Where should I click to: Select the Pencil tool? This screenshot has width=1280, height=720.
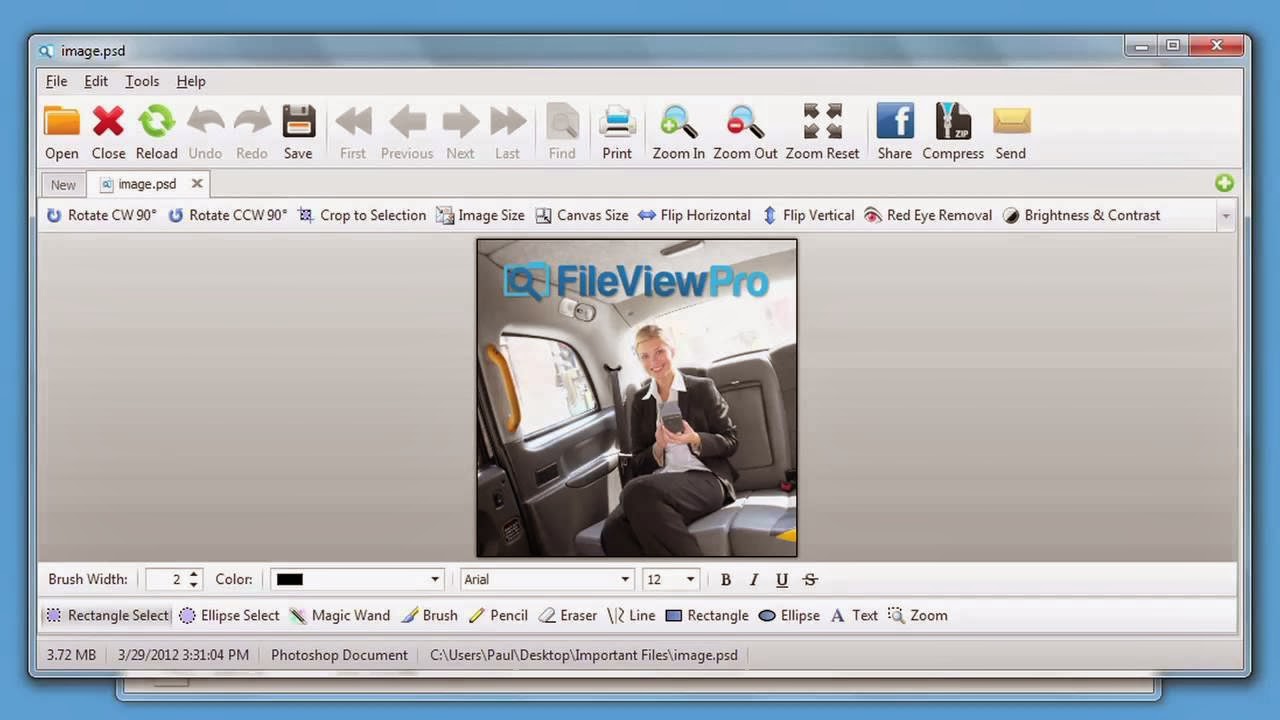[498, 615]
